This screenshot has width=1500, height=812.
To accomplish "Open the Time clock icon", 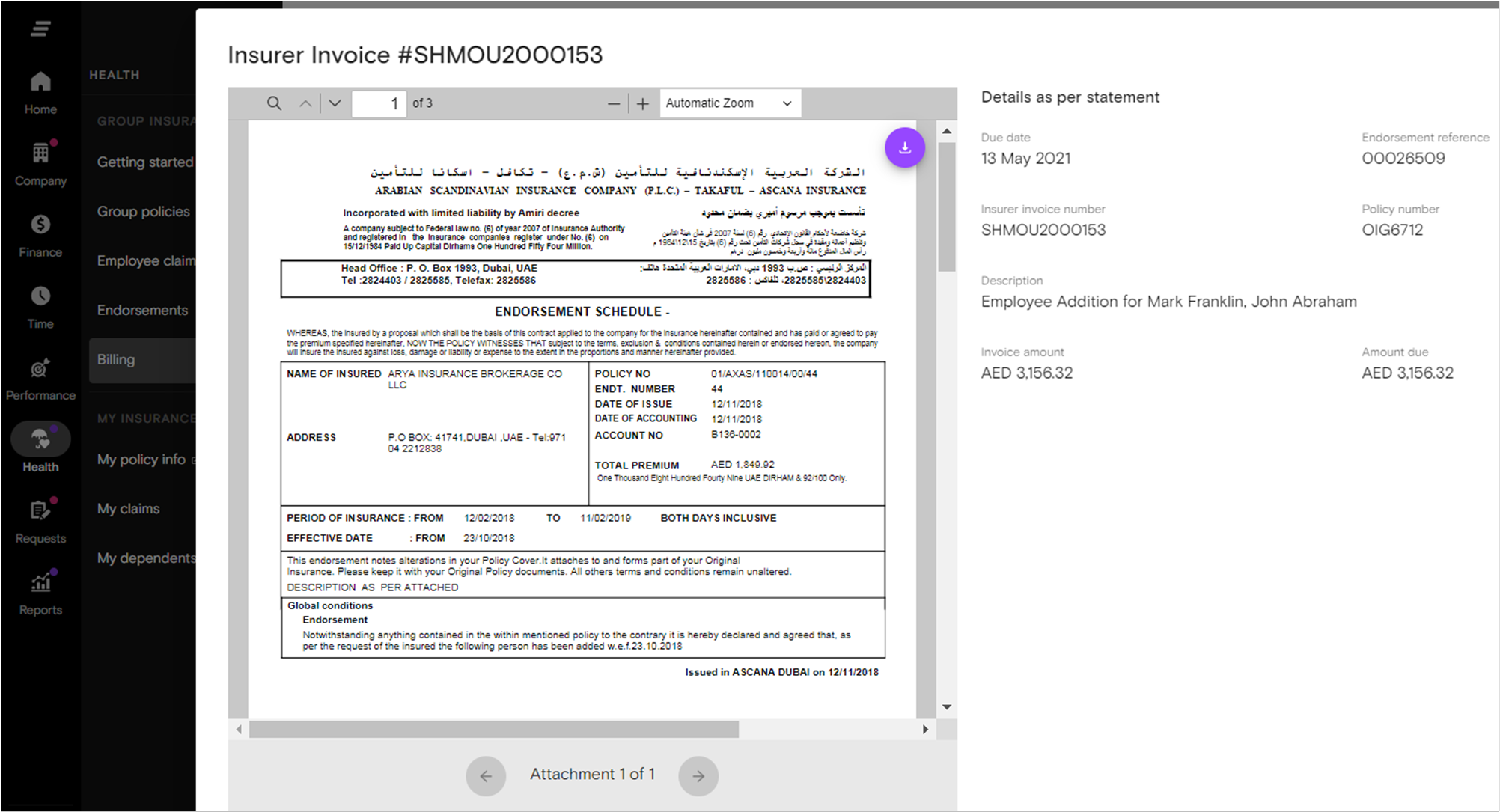I will click(x=40, y=296).
